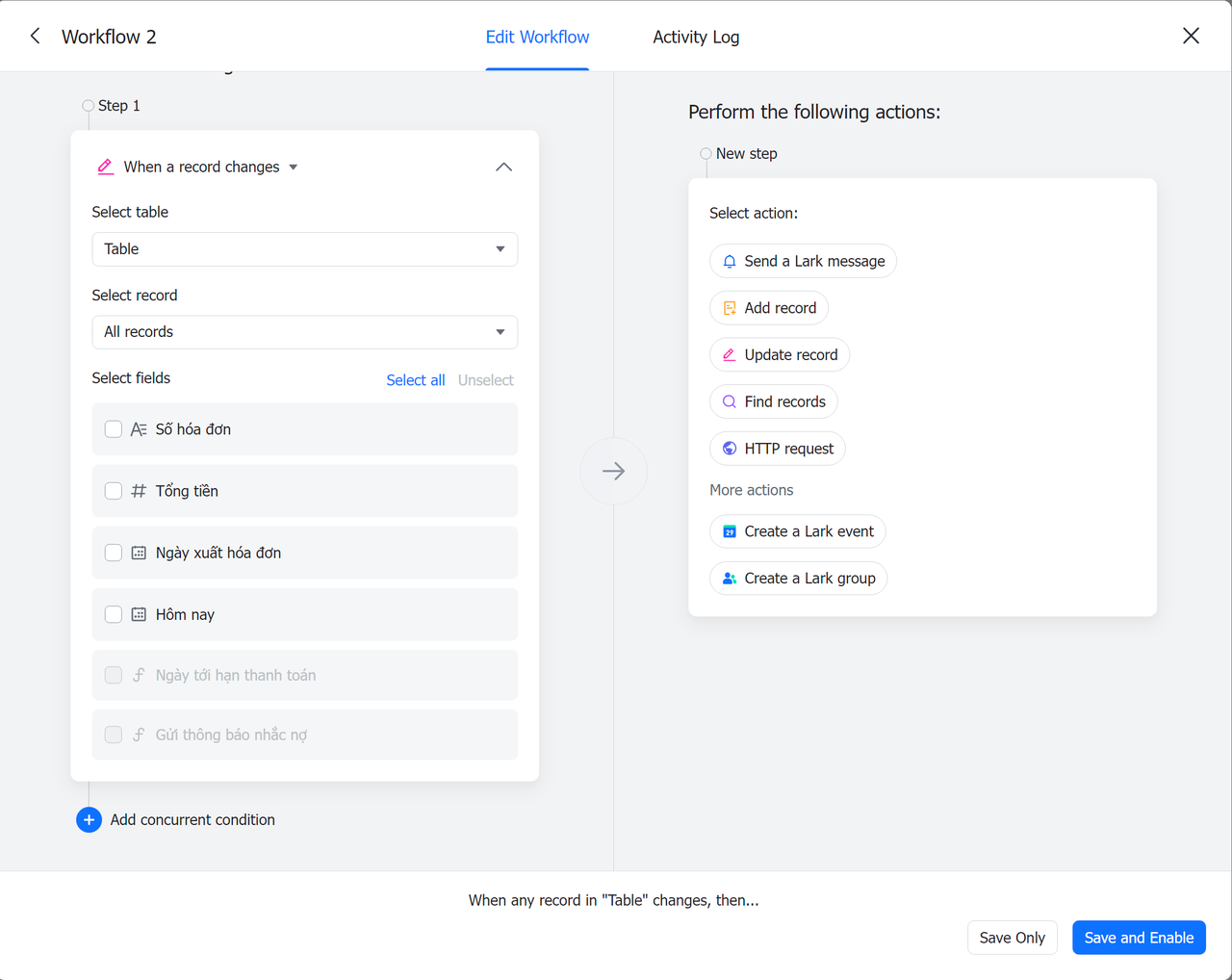Choose the Update record action
This screenshot has width=1232, height=980.
pos(780,355)
